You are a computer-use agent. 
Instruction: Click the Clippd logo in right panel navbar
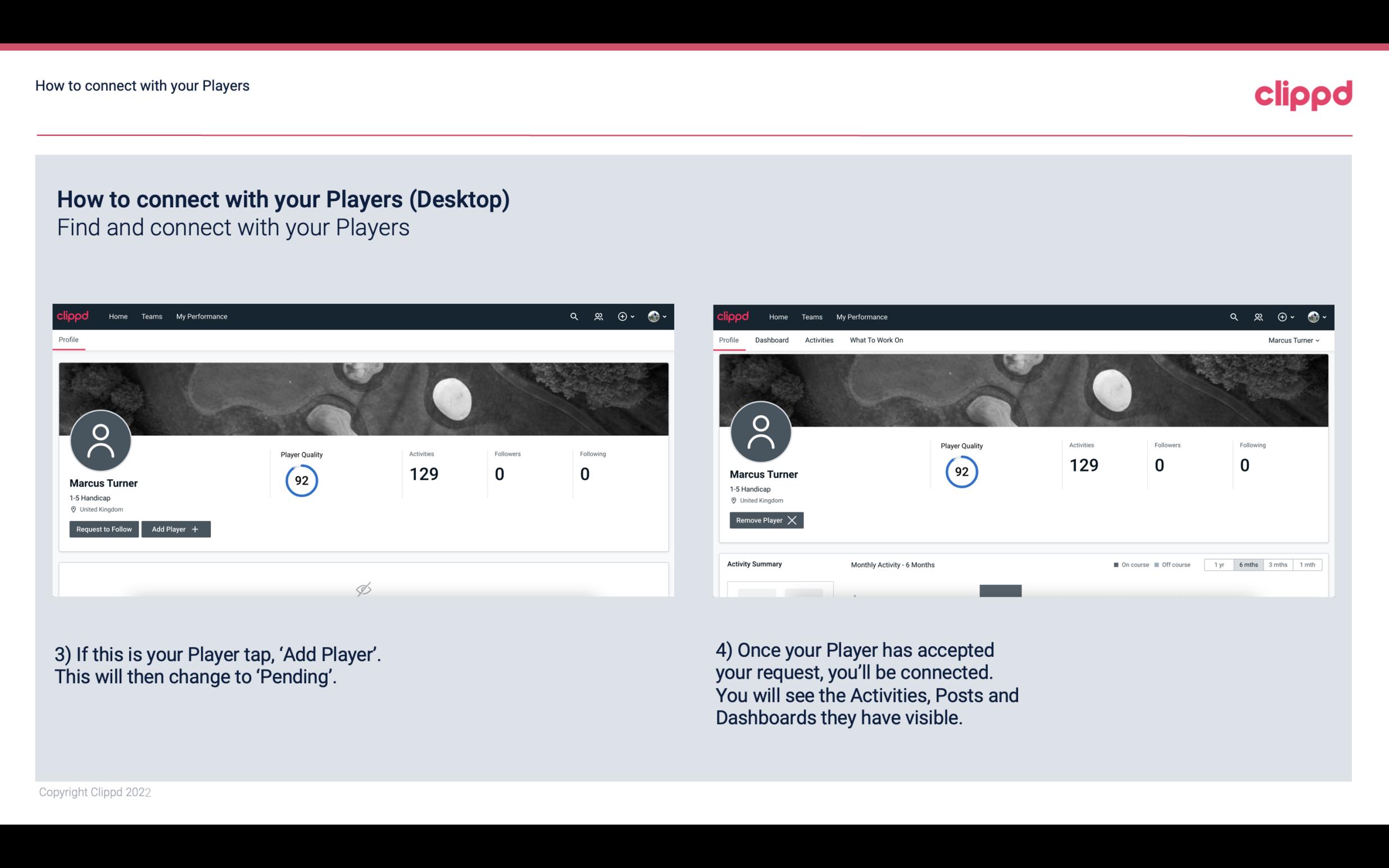pyautogui.click(x=733, y=317)
